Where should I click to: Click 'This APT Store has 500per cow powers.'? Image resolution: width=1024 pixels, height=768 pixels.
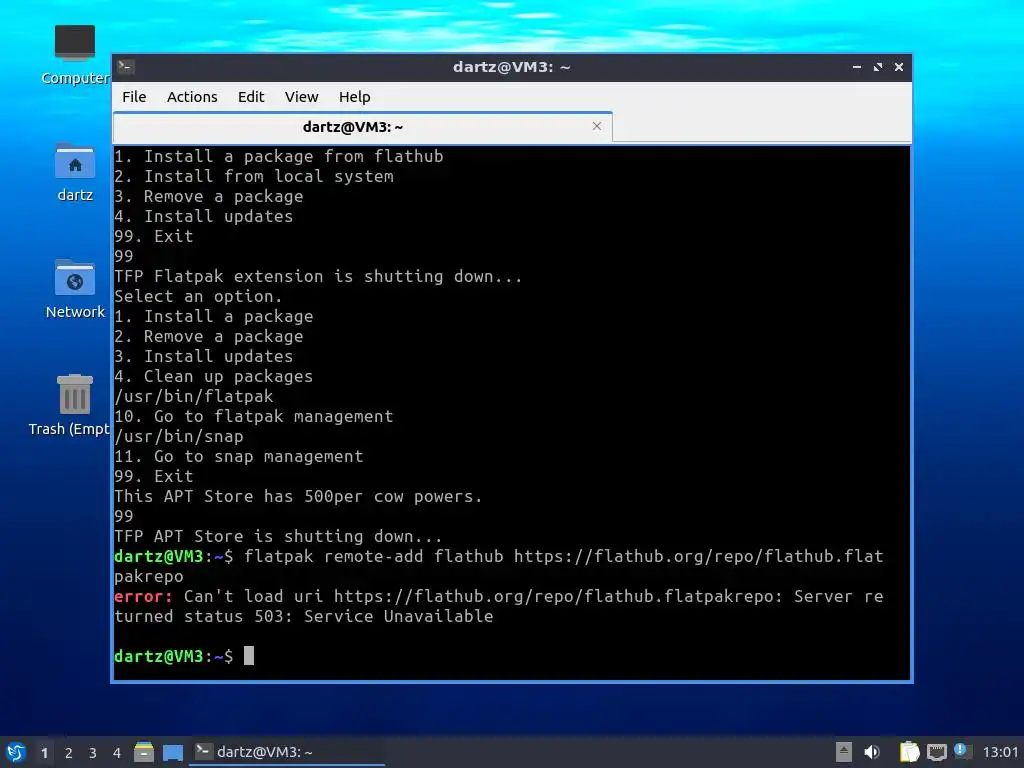[x=298, y=496]
